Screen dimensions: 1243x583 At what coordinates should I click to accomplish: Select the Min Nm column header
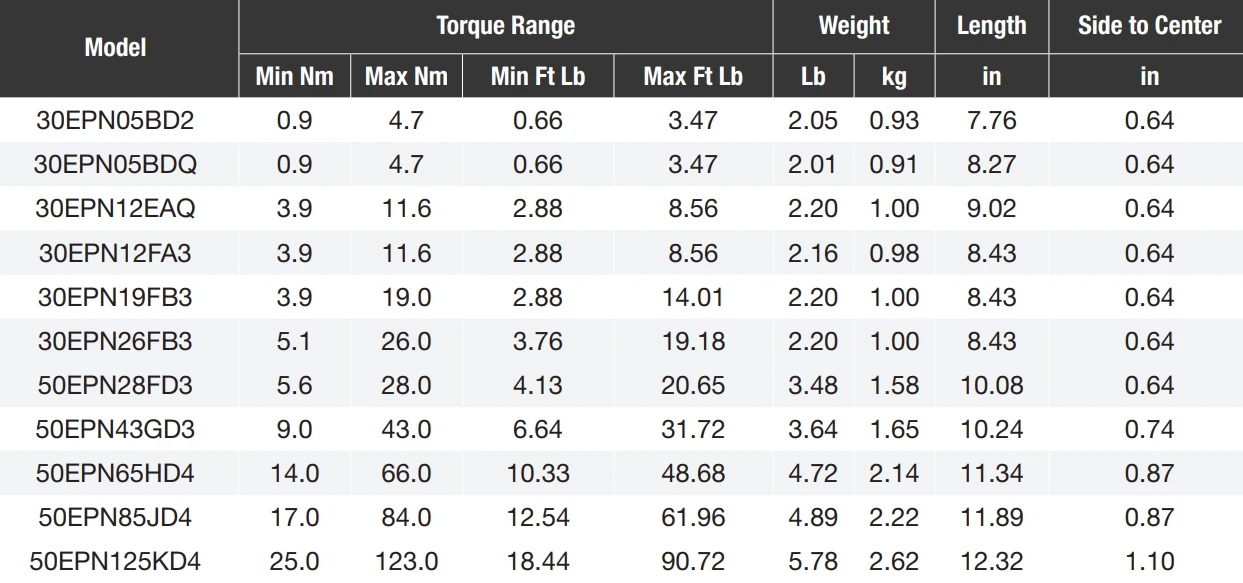pyautogui.click(x=294, y=76)
